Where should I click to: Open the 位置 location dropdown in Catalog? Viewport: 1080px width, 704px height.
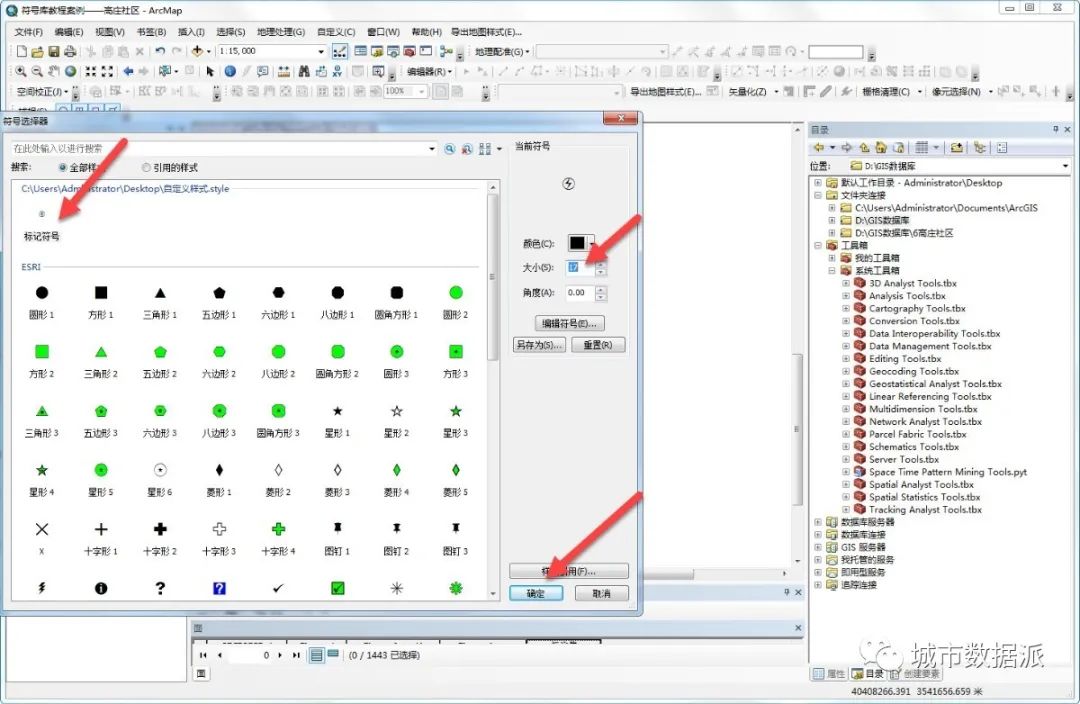[x=1065, y=166]
